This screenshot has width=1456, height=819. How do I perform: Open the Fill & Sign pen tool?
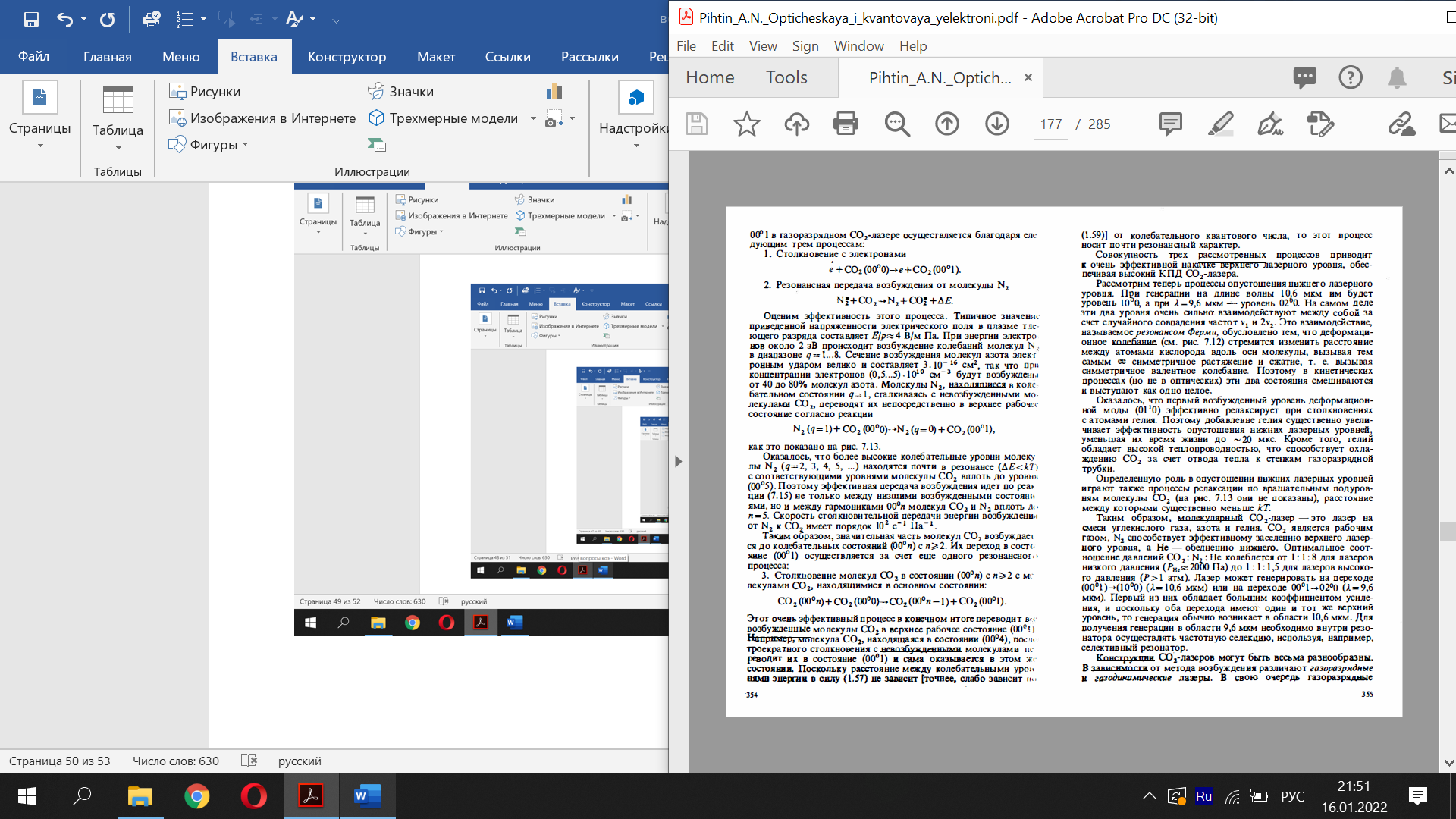(x=1269, y=124)
